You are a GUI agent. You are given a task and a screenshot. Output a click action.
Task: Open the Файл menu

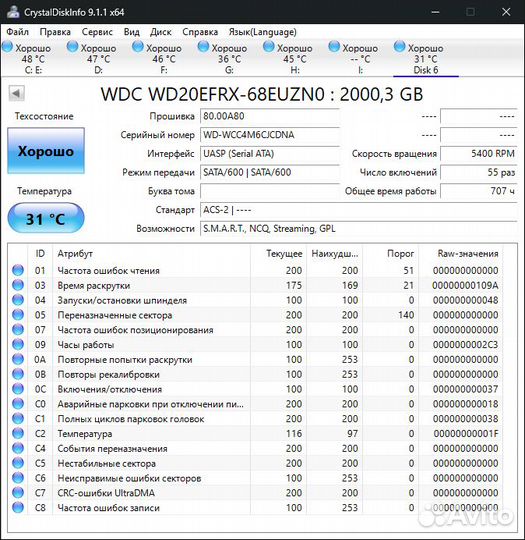(18, 32)
